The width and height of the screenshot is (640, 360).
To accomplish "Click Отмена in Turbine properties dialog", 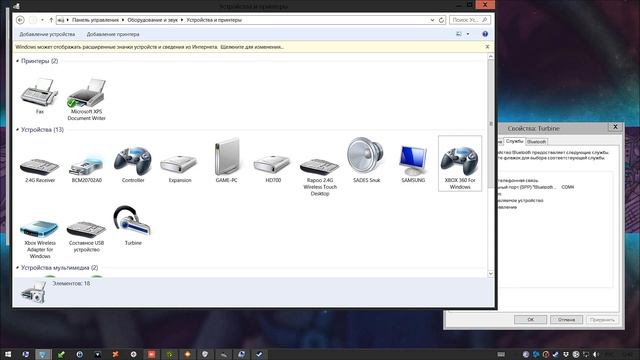I will coord(566,320).
